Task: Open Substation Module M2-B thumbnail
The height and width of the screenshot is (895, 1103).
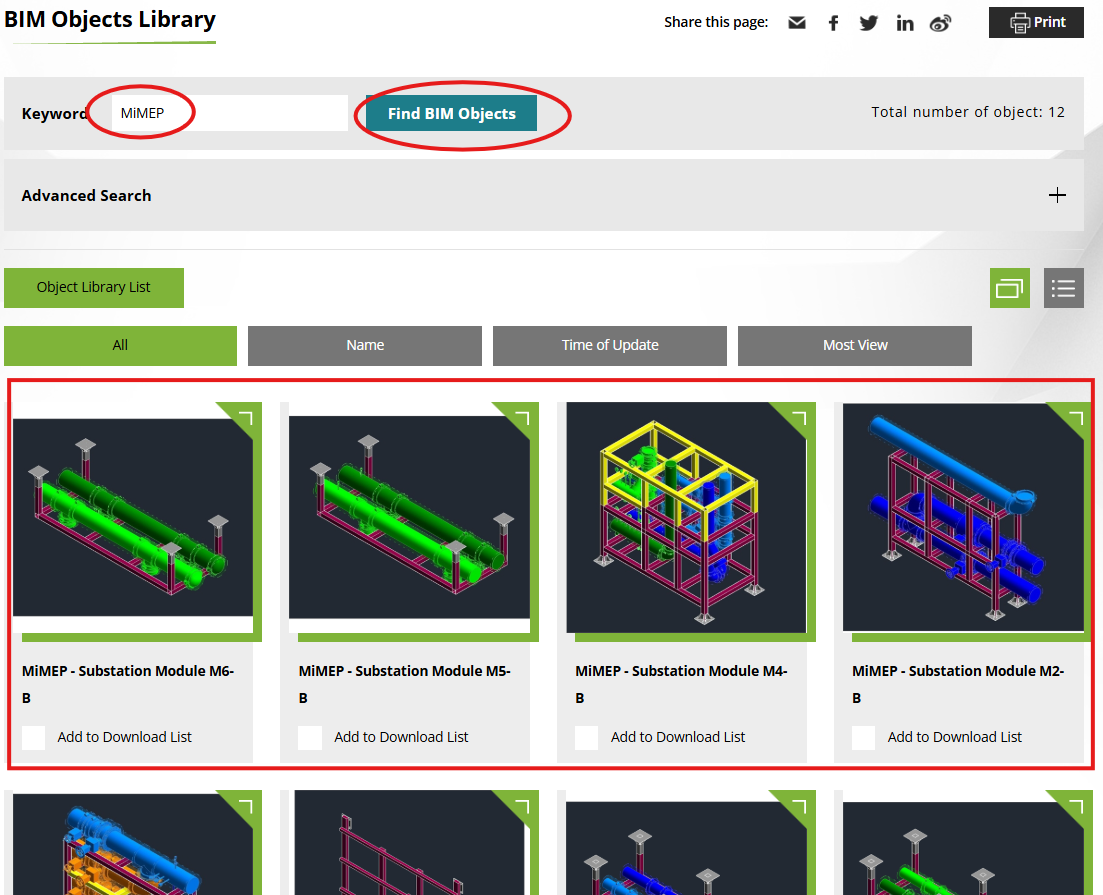Action: [x=963, y=517]
